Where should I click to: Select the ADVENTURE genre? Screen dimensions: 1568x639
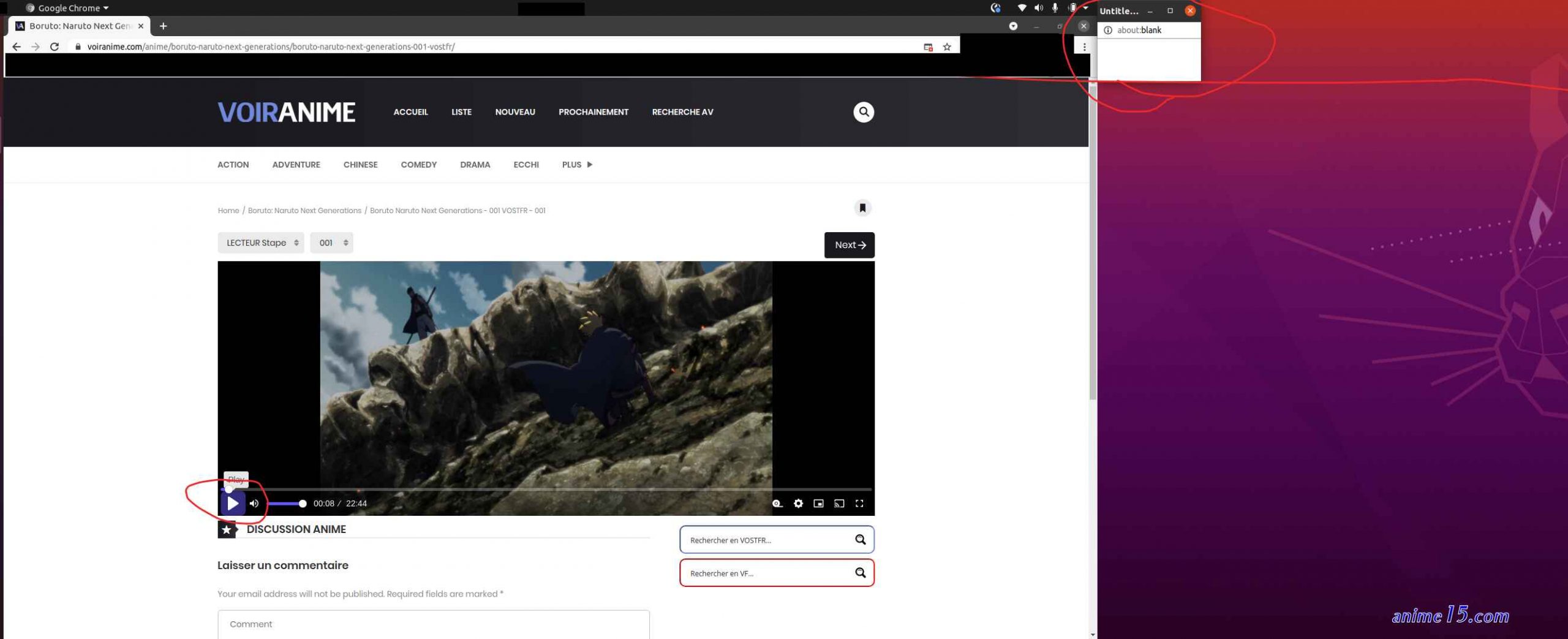pos(296,164)
